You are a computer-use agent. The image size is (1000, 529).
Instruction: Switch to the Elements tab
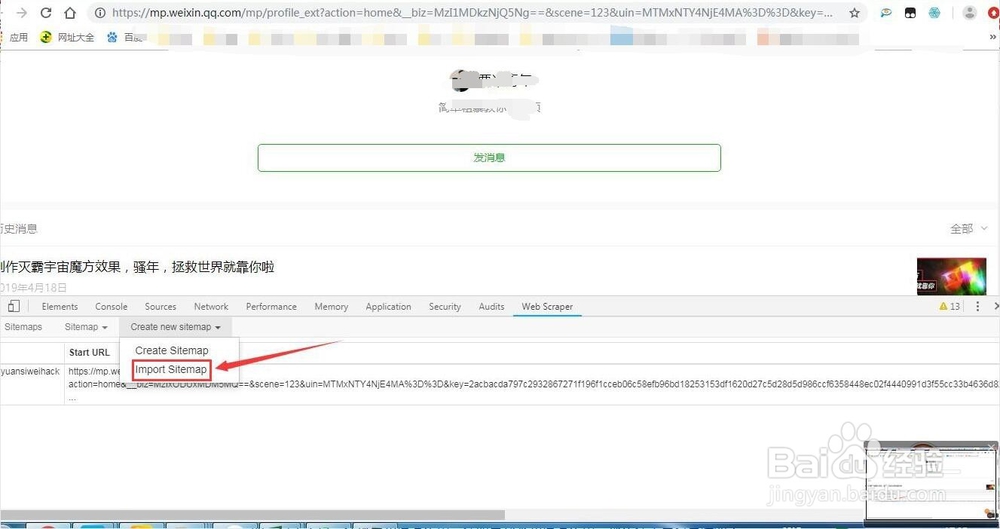pyautogui.click(x=59, y=306)
